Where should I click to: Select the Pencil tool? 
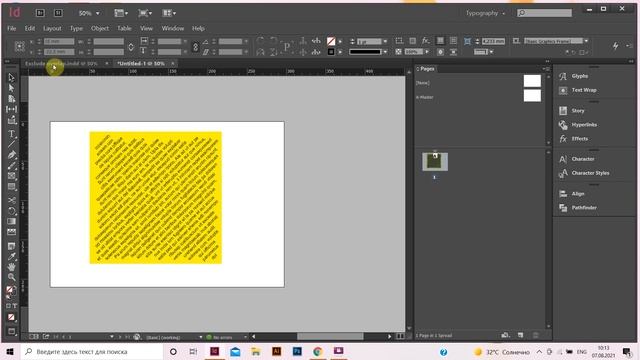[11, 166]
